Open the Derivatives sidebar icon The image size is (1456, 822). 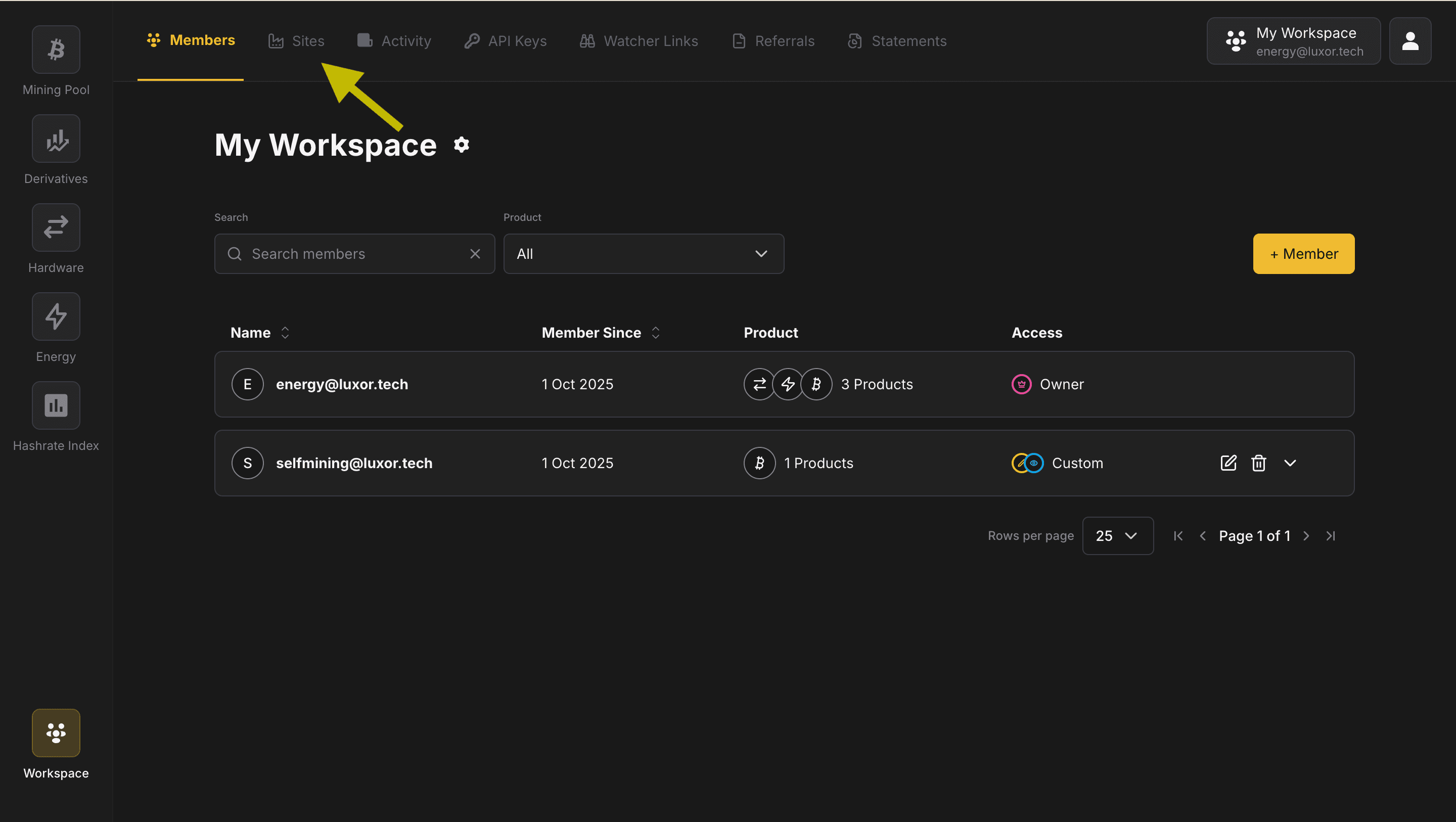56,139
